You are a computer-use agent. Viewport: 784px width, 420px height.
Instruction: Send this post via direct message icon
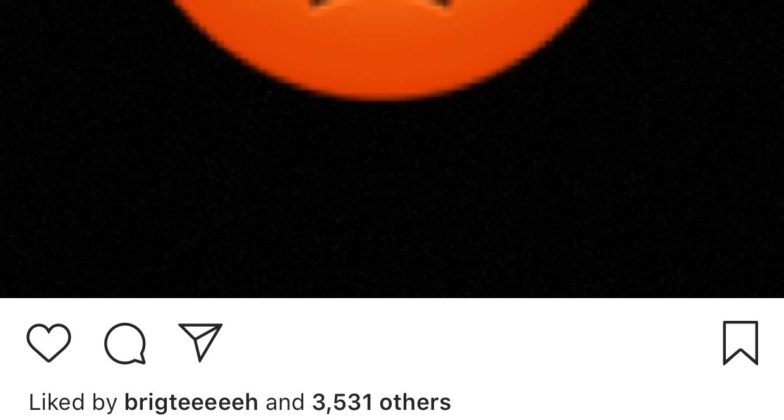coord(200,342)
